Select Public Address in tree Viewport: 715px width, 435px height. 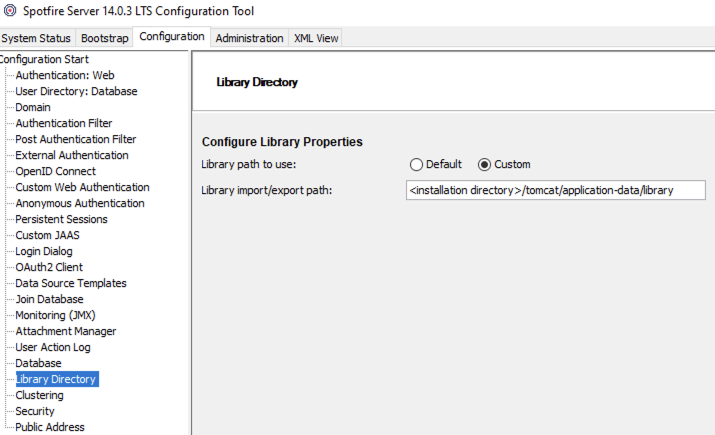(50, 427)
